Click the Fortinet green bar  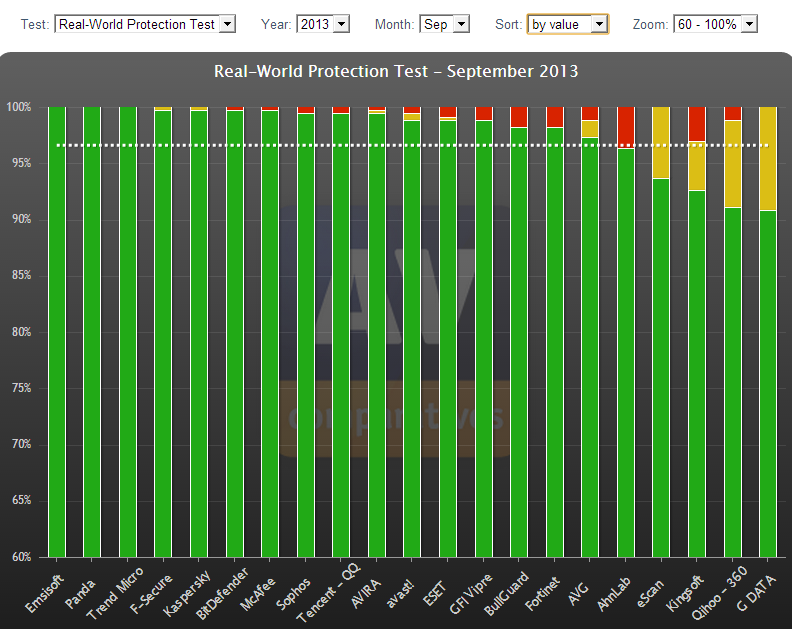(555, 343)
